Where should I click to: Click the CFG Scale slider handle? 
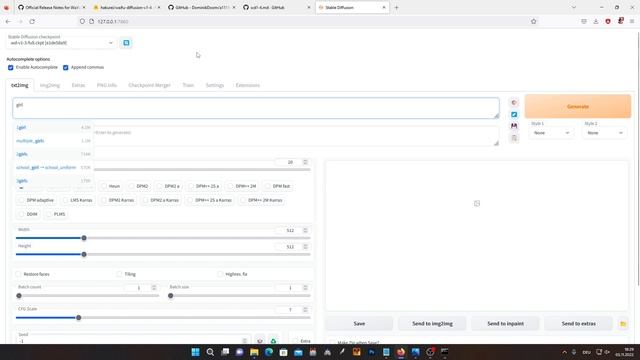(x=78, y=318)
